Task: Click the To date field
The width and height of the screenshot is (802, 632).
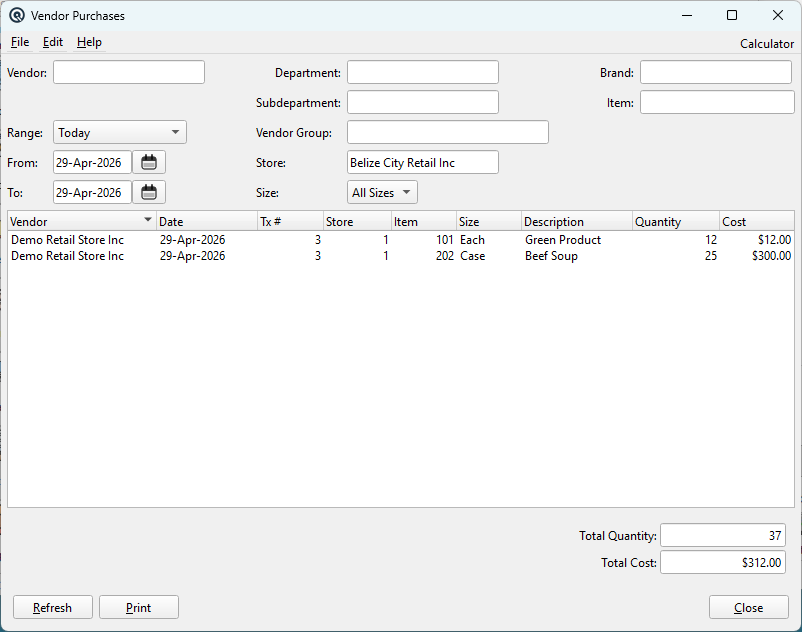Action: (92, 193)
